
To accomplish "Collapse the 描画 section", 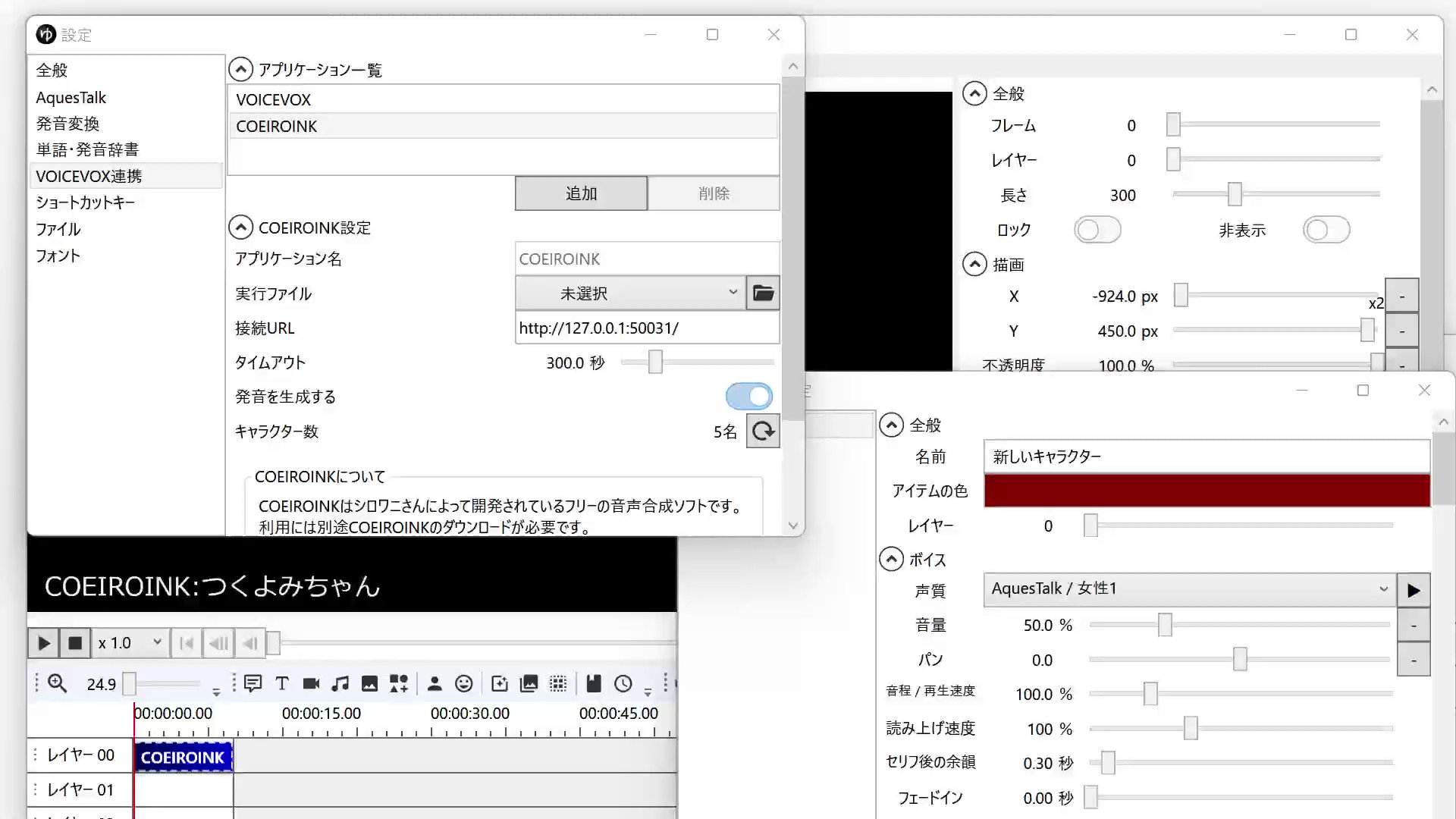I will click(974, 265).
